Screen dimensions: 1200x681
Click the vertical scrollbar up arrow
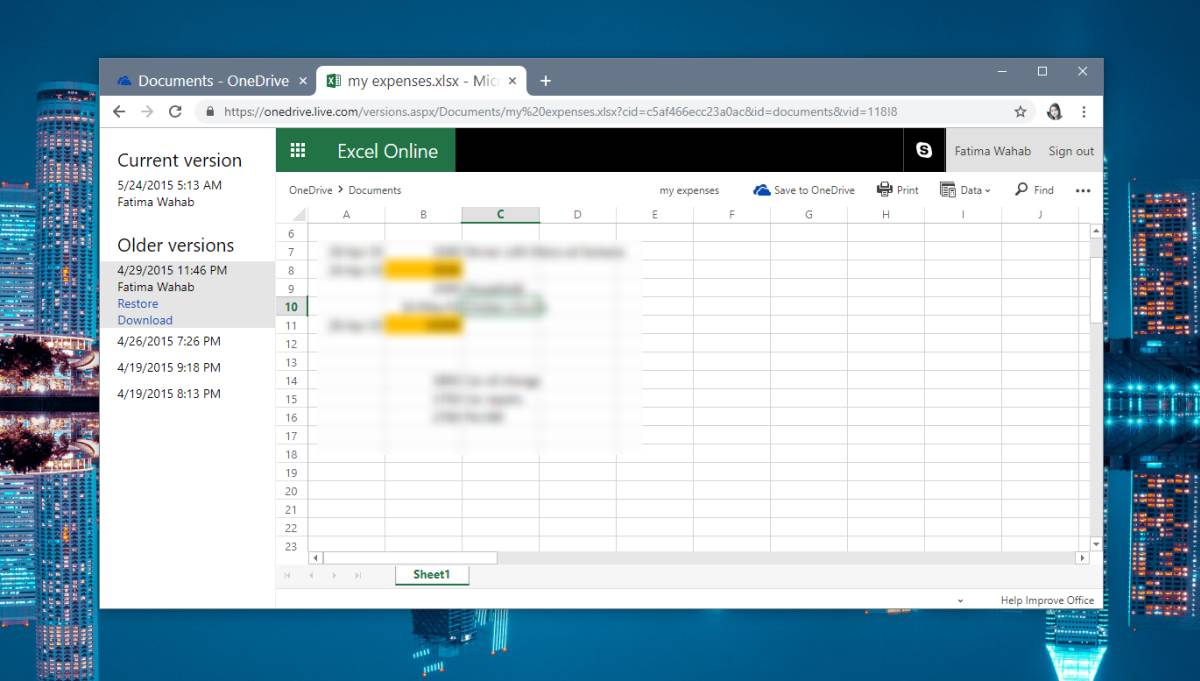coord(1096,230)
